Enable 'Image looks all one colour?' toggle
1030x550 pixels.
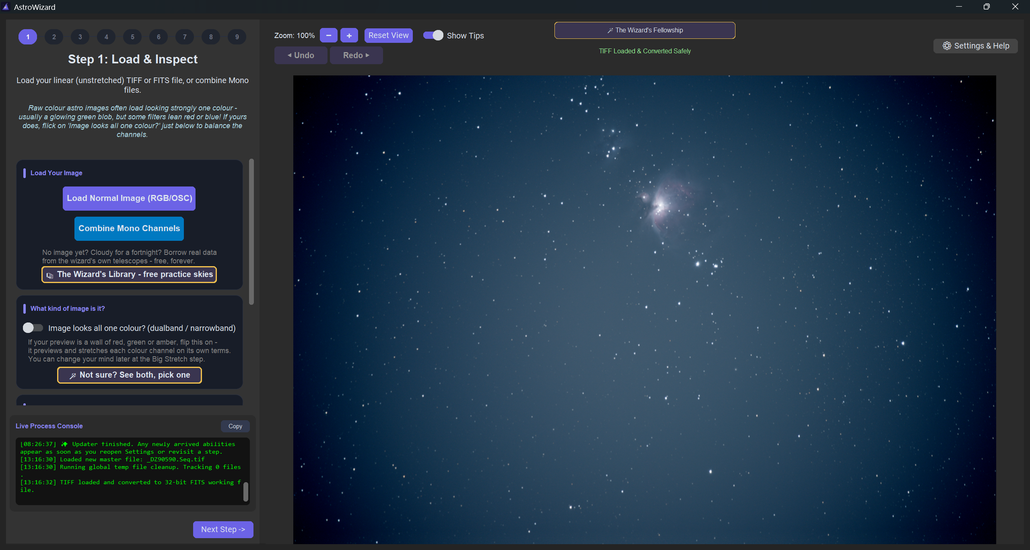[33, 328]
